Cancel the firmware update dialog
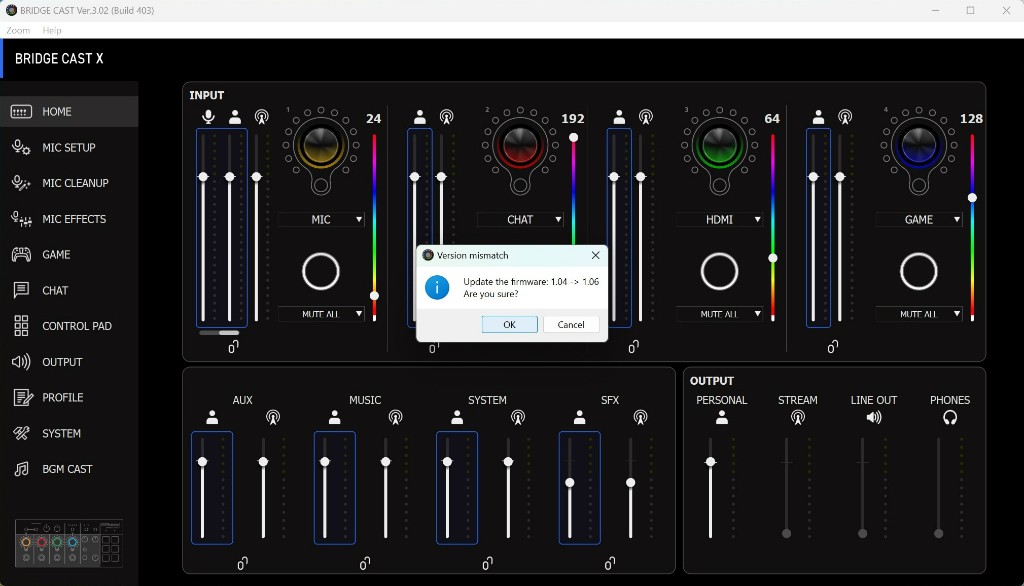Image resolution: width=1024 pixels, height=586 pixels. click(571, 325)
